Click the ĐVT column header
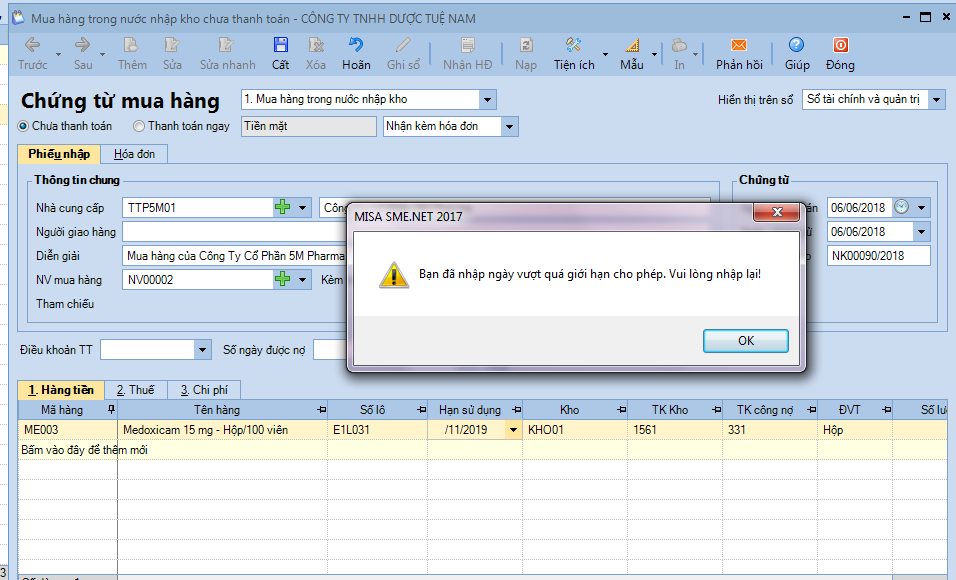The image size is (956, 580). point(855,410)
